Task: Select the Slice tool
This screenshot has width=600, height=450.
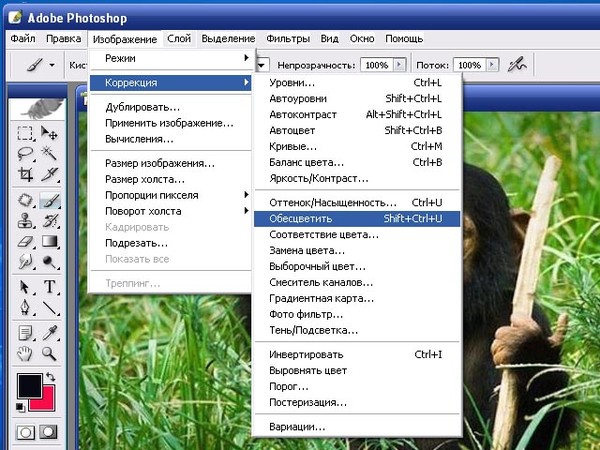Action: tap(49, 174)
